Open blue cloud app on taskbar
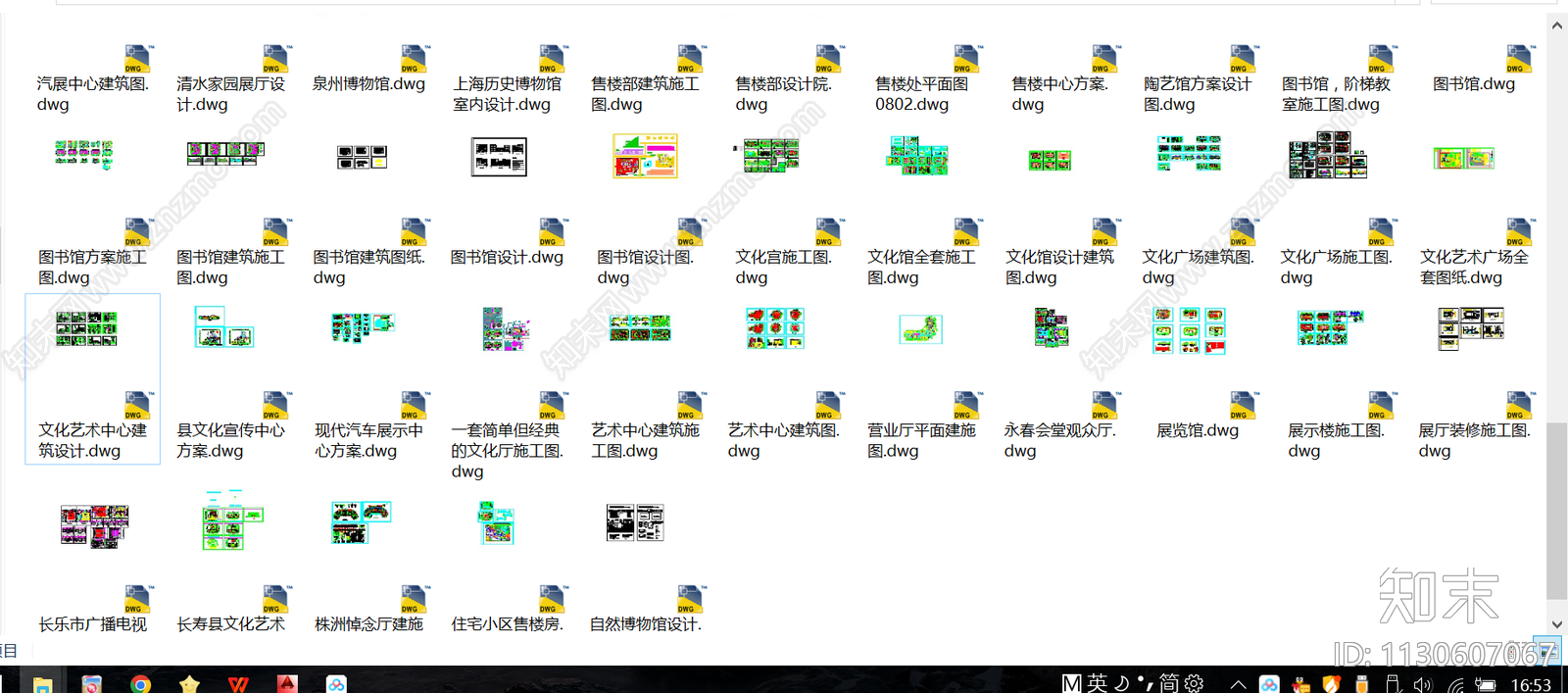This screenshot has width=1568, height=693. 336,683
